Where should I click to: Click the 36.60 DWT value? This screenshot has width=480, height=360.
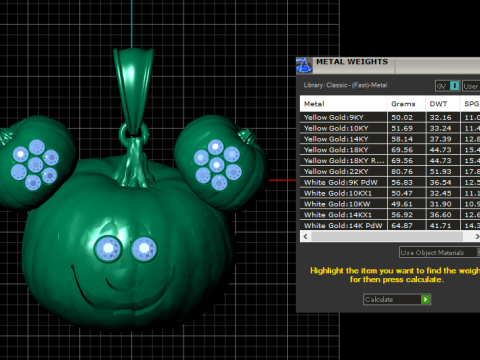(440, 215)
